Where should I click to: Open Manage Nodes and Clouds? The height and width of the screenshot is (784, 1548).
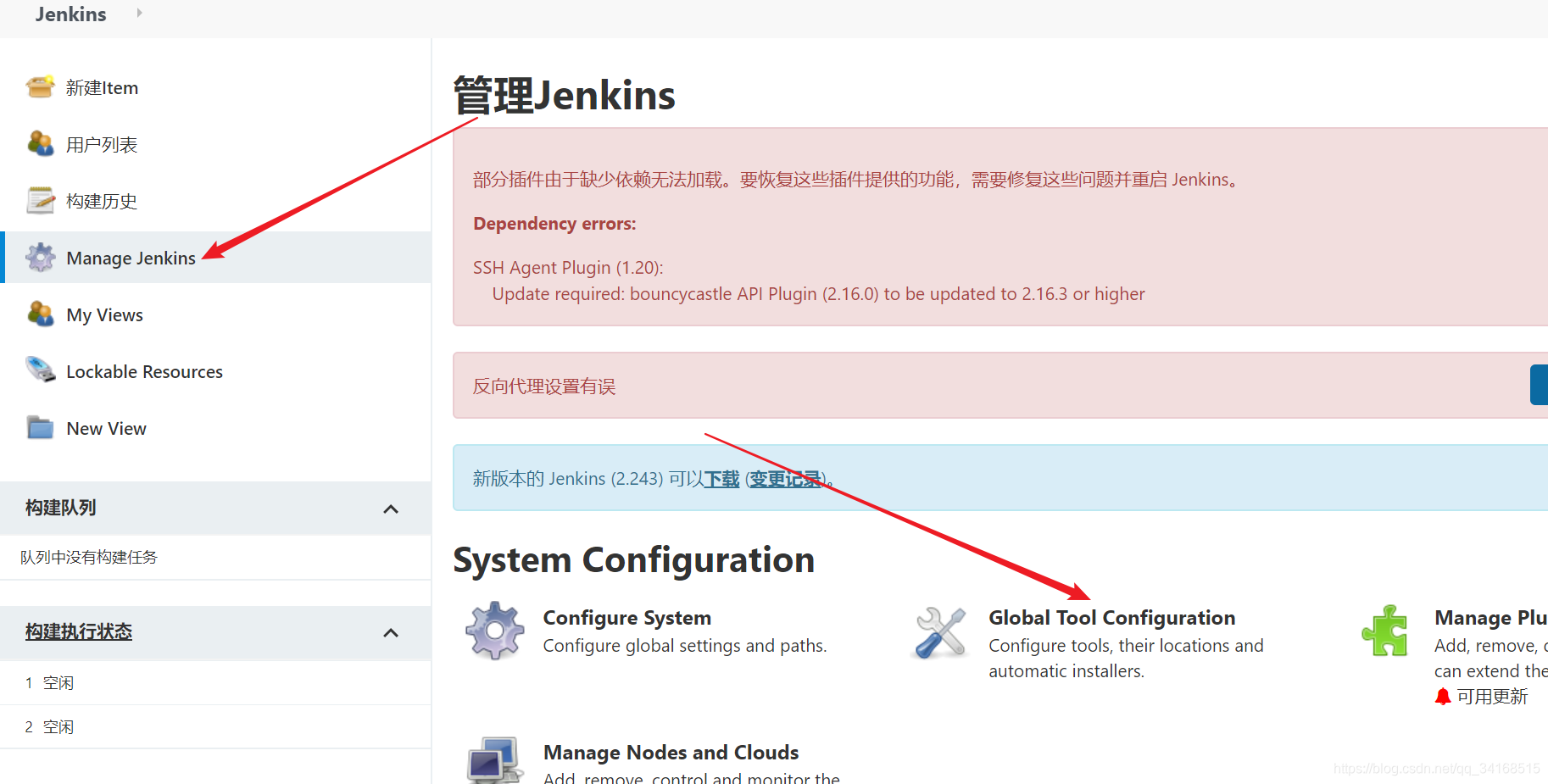[x=671, y=753]
